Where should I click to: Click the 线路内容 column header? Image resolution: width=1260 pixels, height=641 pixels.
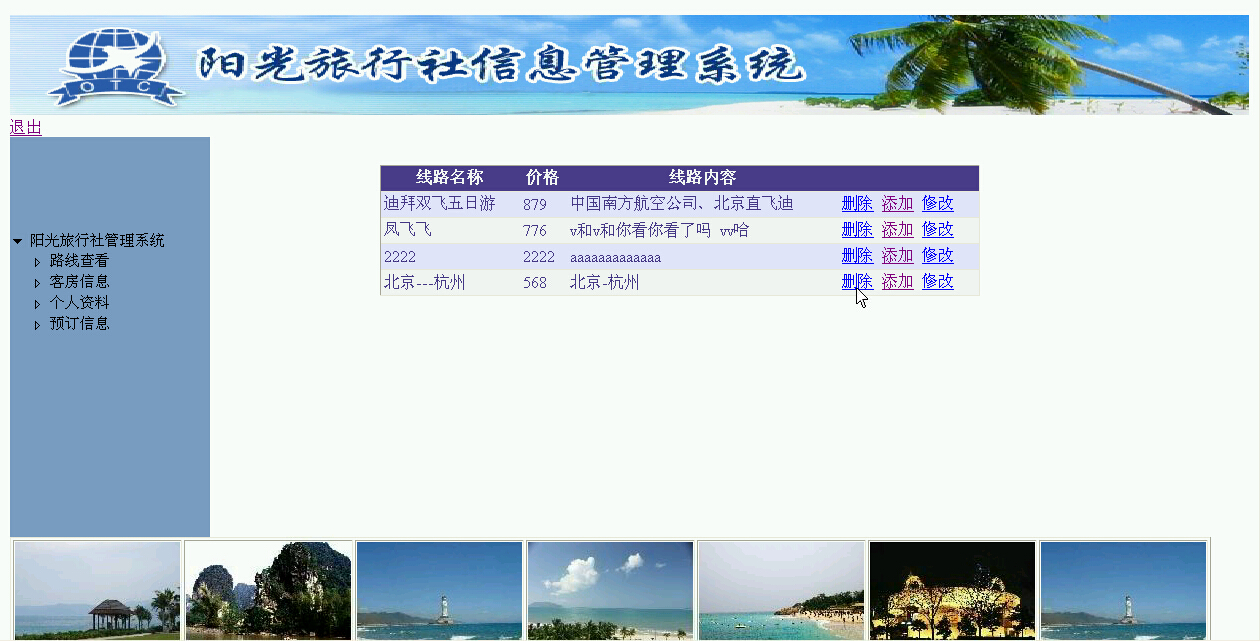(702, 178)
